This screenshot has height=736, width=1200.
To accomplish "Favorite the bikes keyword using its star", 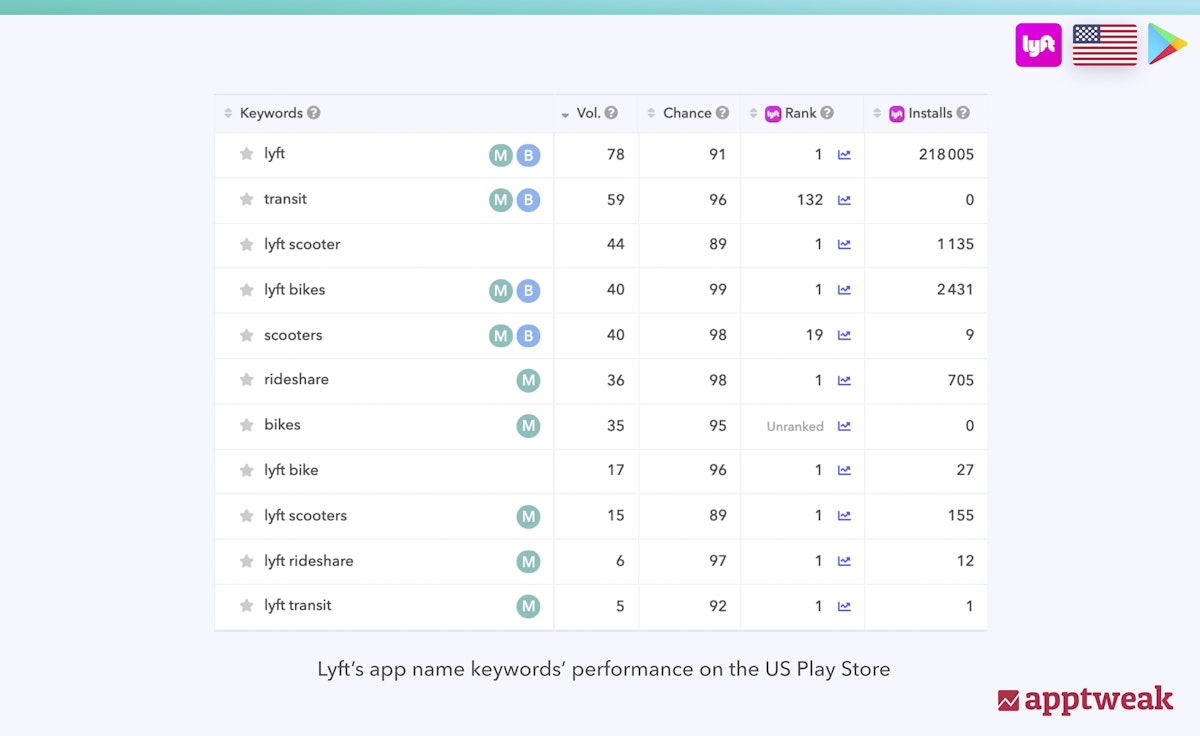I will click(x=246, y=425).
